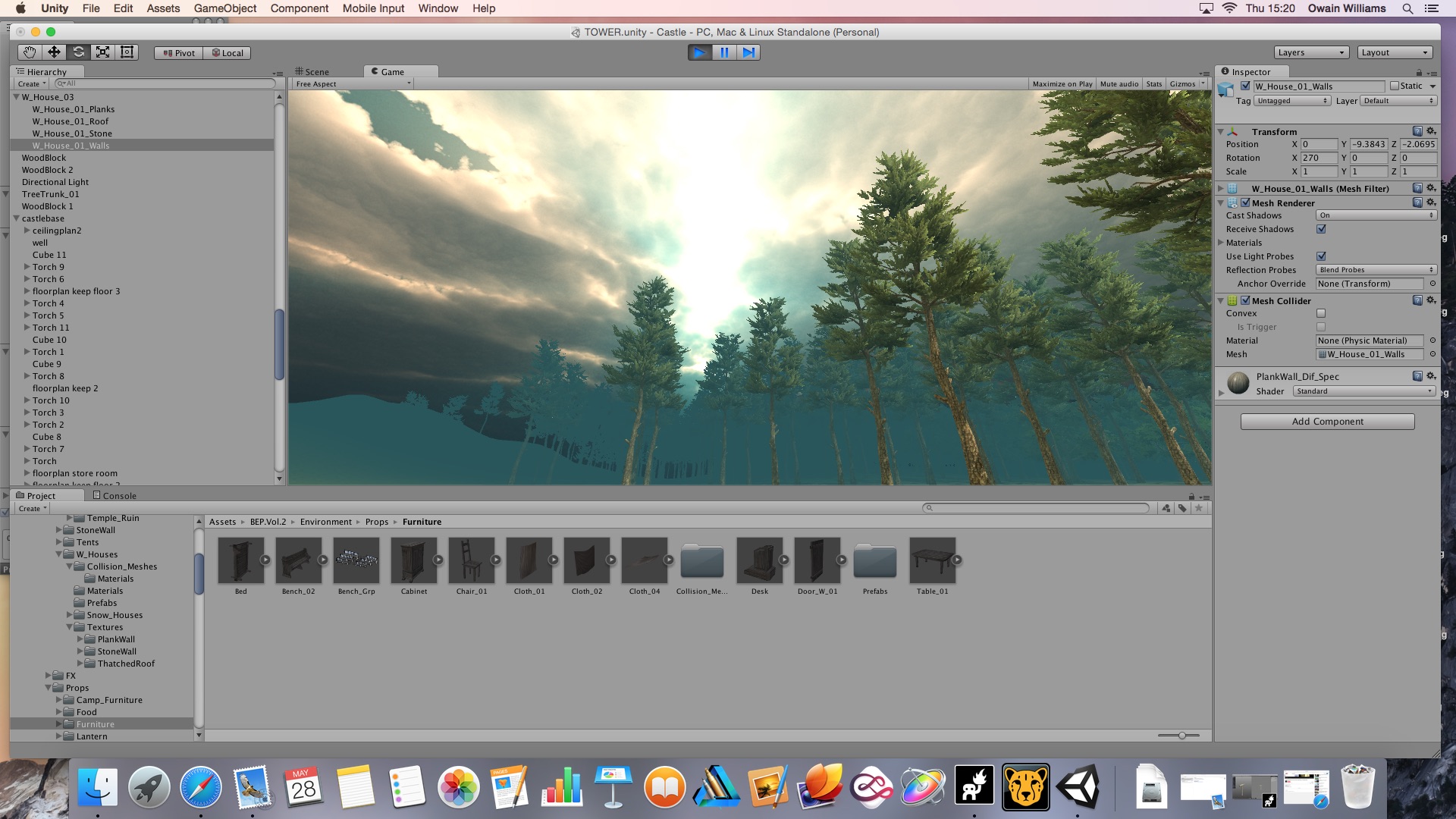Select the Rotate tool icon
The width and height of the screenshot is (1456, 819).
[x=78, y=52]
